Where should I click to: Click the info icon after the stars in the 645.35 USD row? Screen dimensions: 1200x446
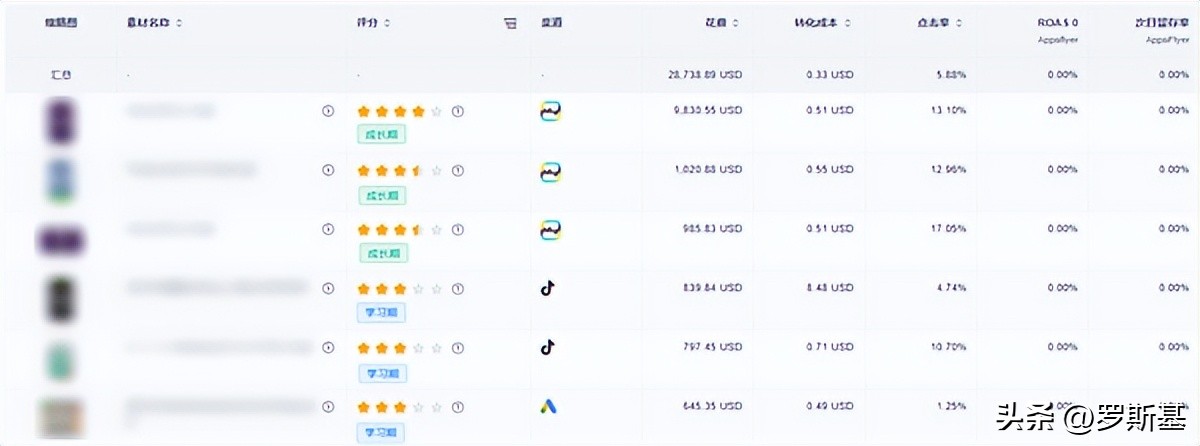pyautogui.click(x=458, y=407)
